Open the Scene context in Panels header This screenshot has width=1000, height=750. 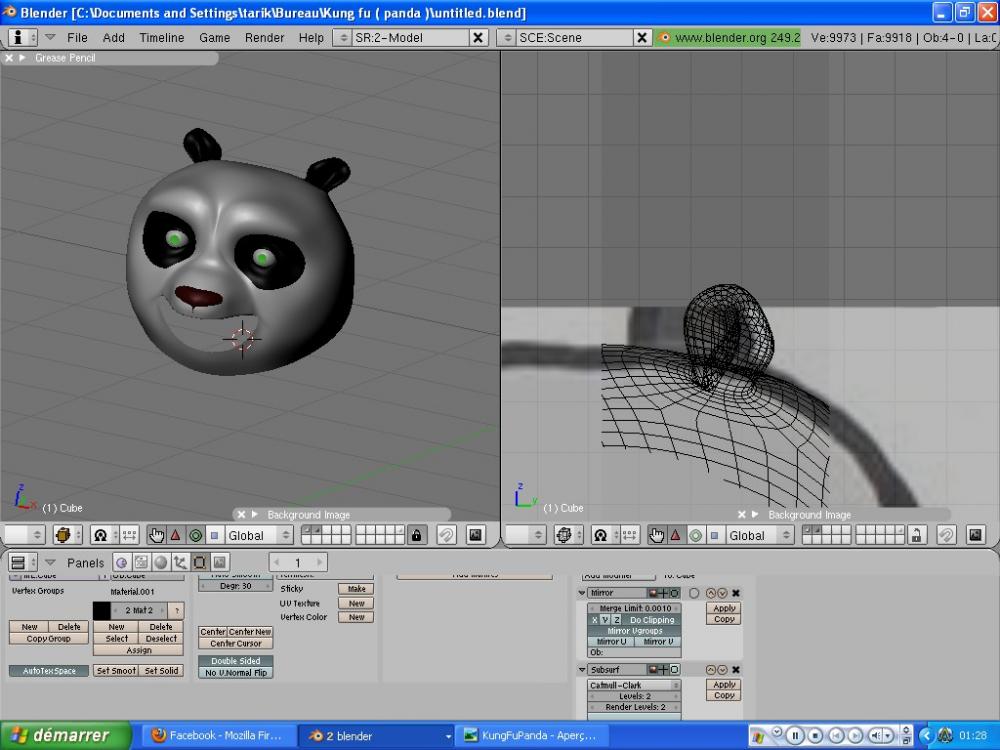pos(219,562)
